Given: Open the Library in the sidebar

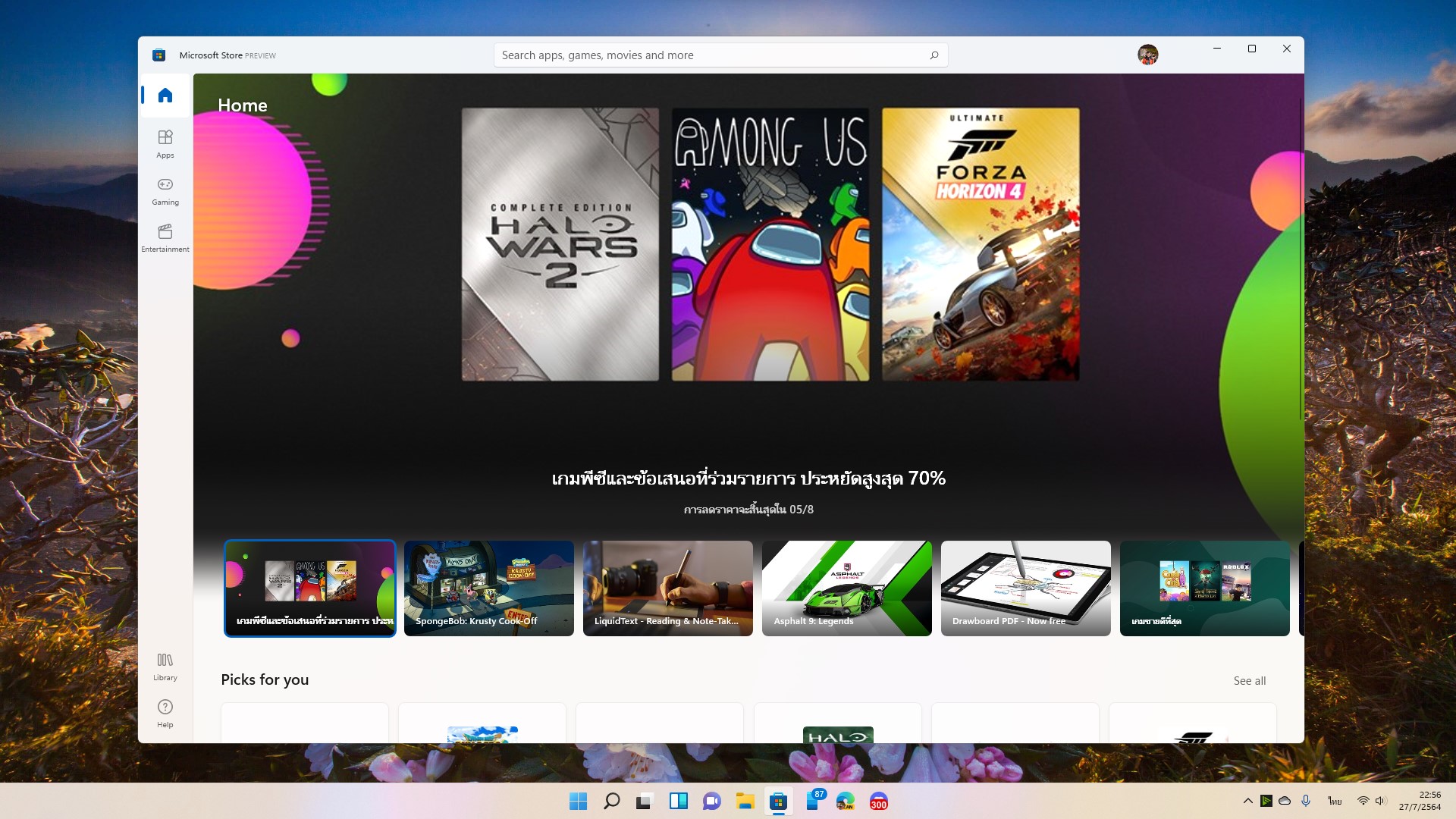Looking at the screenshot, I should point(165,667).
